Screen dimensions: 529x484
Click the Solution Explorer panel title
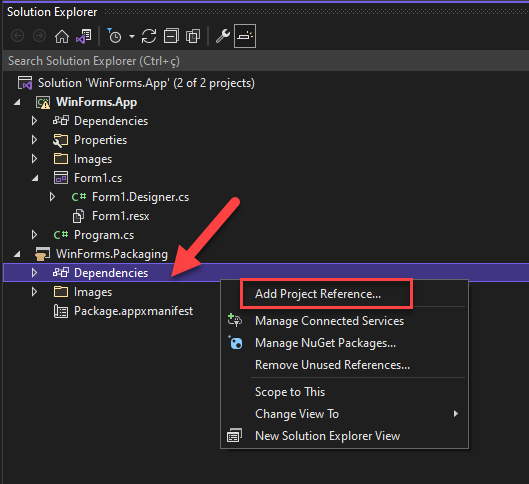52,12
